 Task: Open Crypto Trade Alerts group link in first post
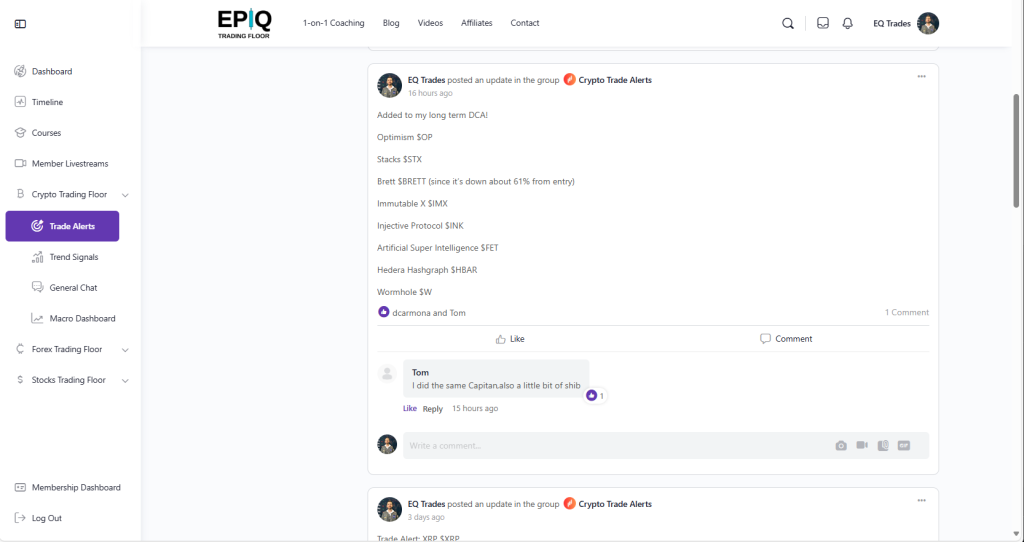point(615,80)
